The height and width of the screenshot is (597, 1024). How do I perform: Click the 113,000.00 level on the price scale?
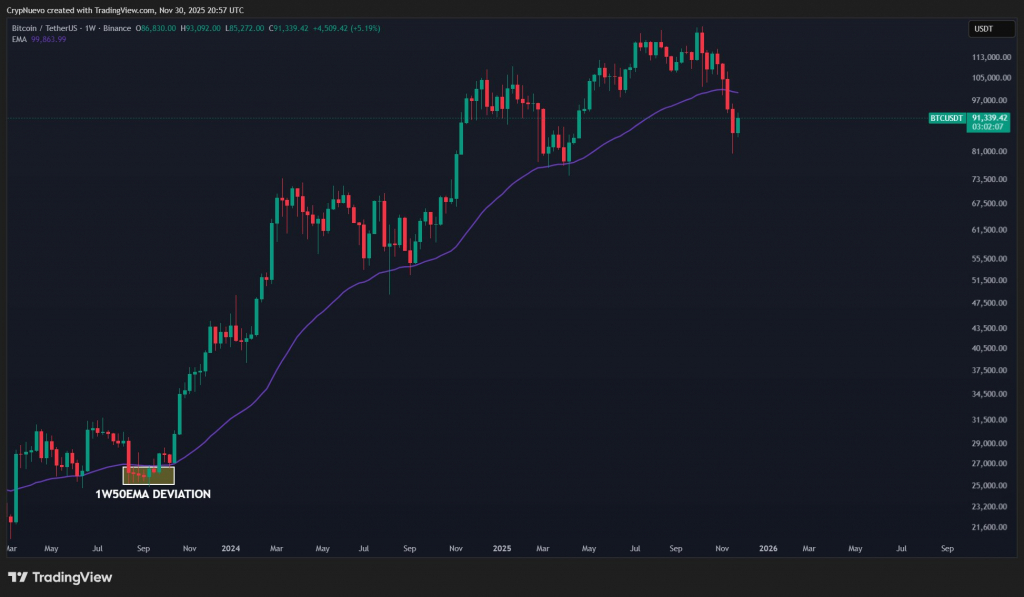click(990, 57)
